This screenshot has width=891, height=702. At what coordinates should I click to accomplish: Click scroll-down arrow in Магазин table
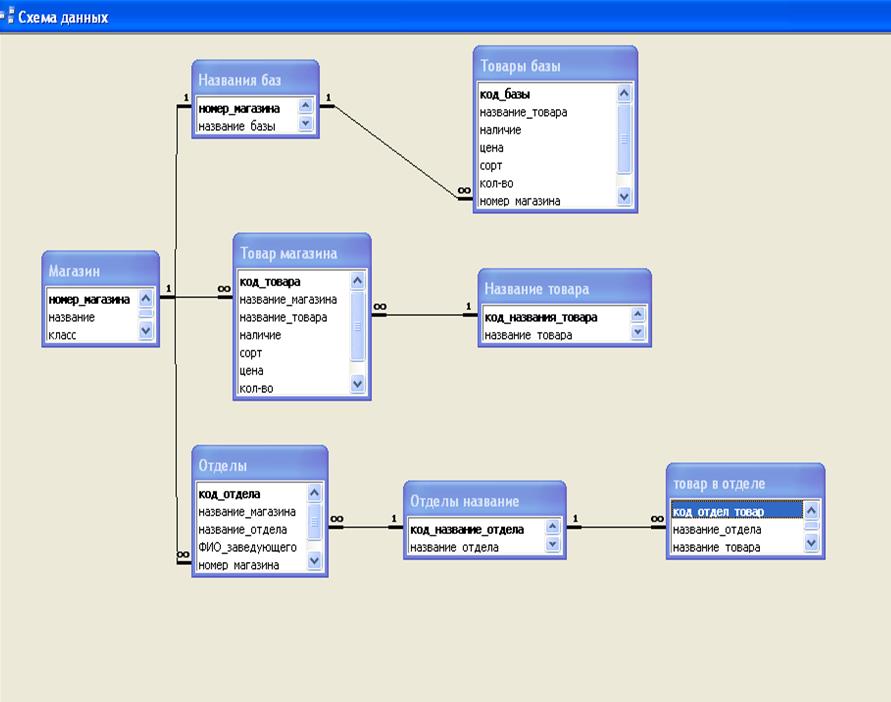click(x=146, y=330)
